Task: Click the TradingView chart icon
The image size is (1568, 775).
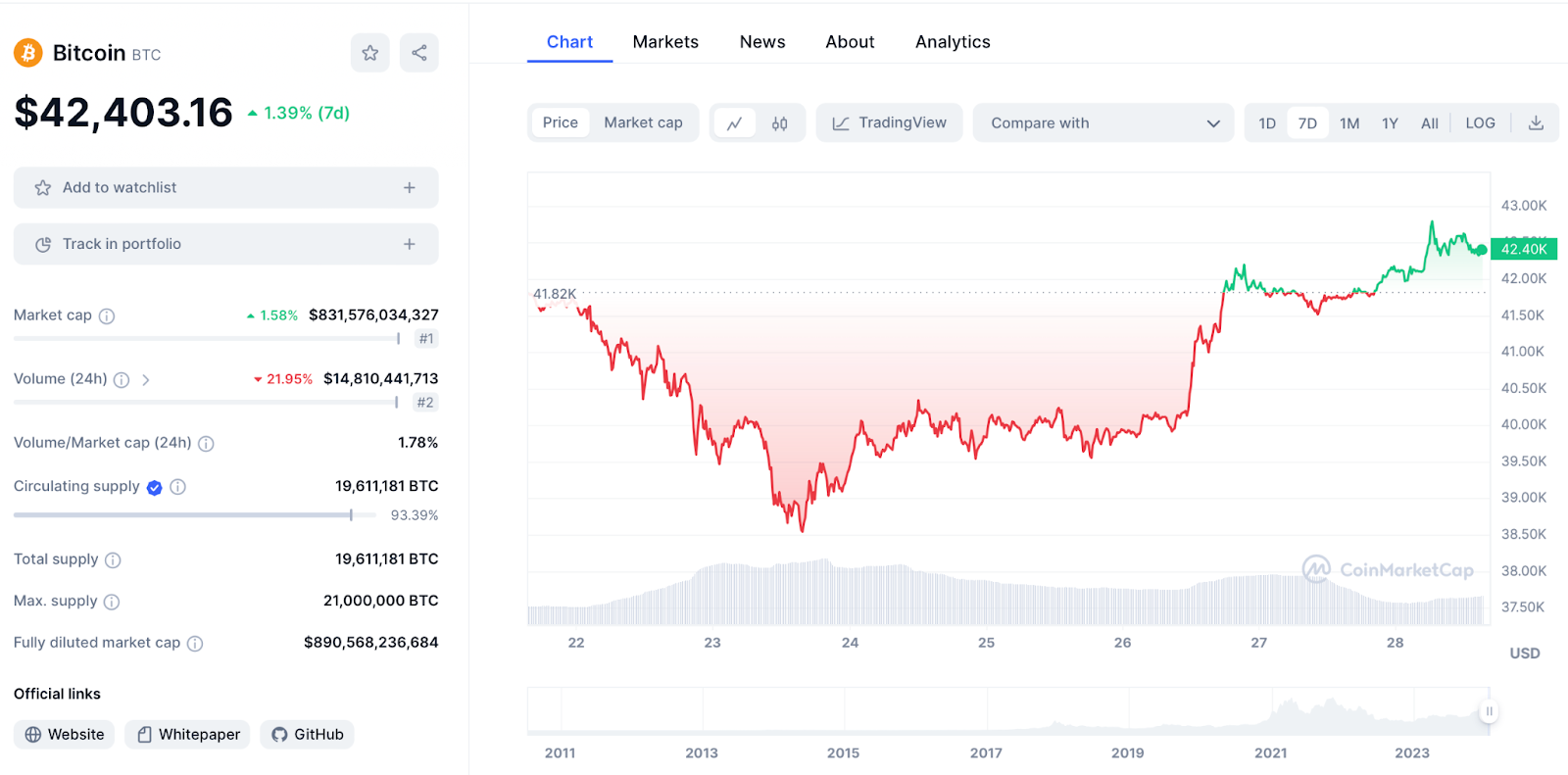Action: 841,123
